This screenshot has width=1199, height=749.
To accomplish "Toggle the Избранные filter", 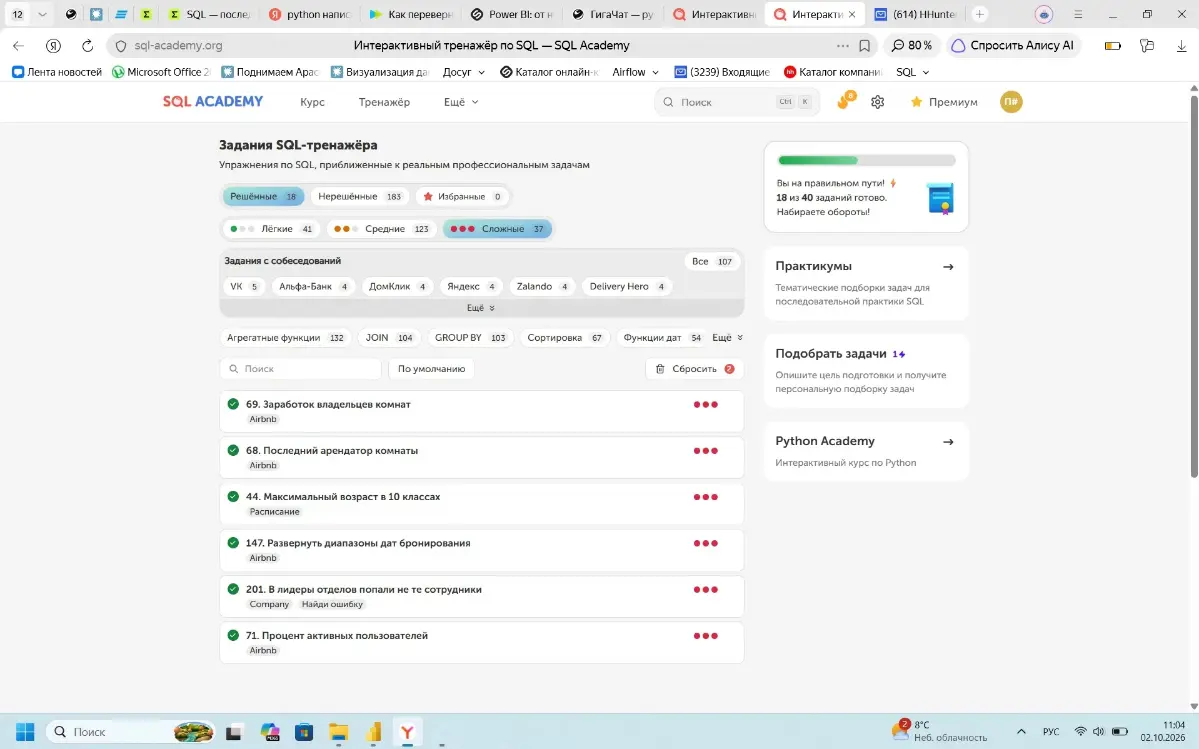I will point(462,196).
